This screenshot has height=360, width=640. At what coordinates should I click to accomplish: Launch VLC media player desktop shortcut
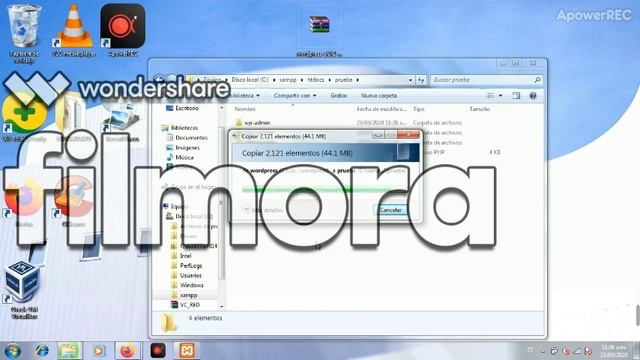(73, 31)
